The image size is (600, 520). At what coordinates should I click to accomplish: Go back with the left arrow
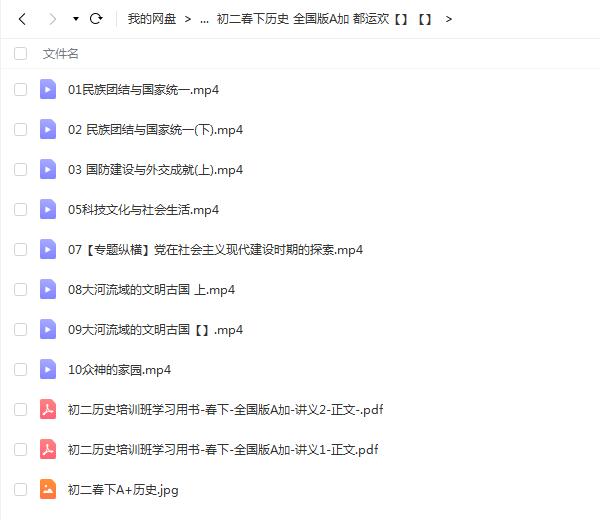point(22,19)
